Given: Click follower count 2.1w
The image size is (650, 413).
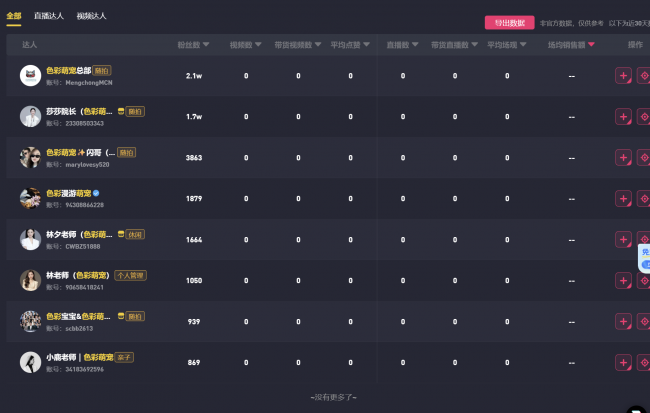Looking at the screenshot, I should [194, 76].
